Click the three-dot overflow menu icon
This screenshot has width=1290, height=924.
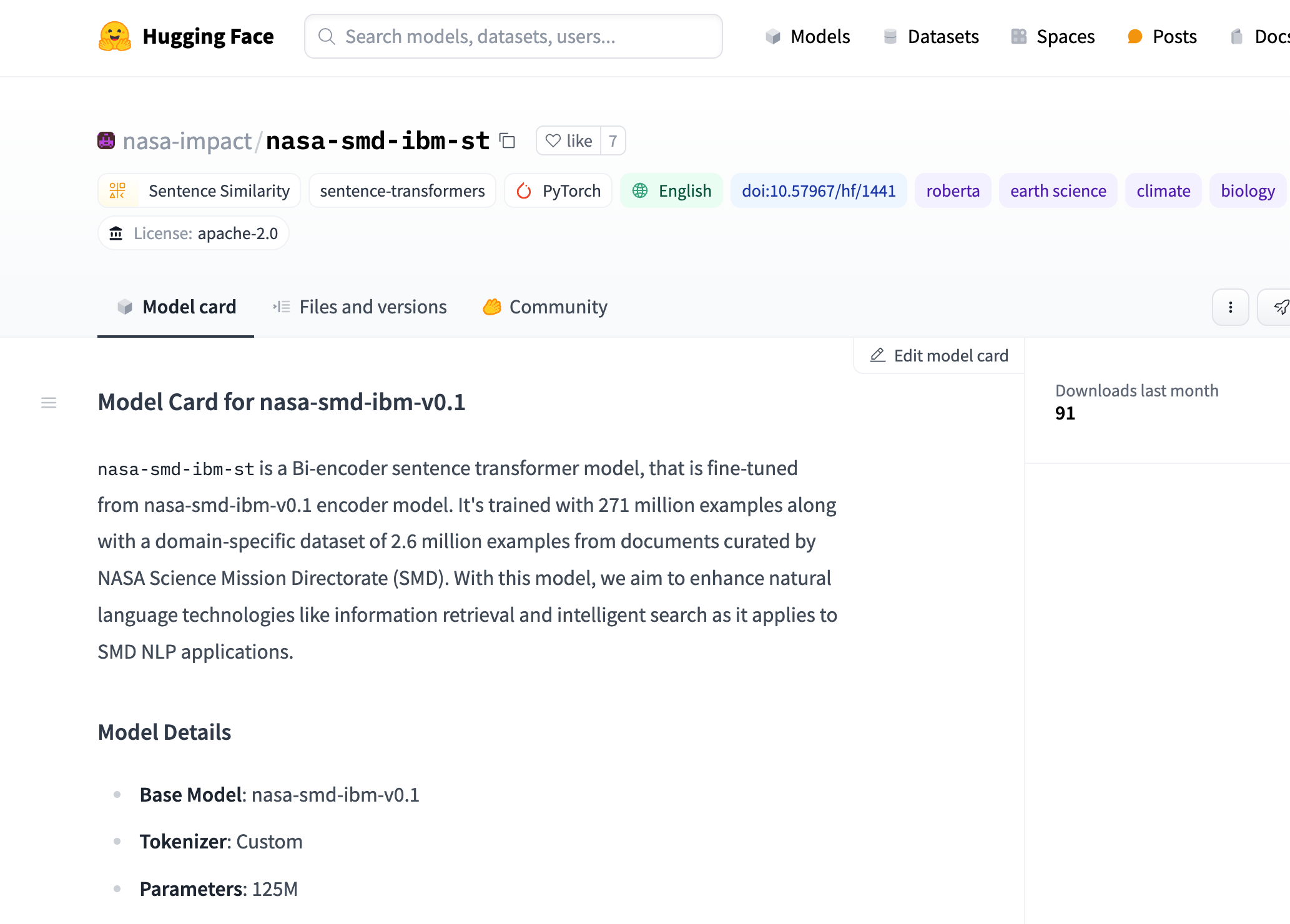click(x=1231, y=306)
